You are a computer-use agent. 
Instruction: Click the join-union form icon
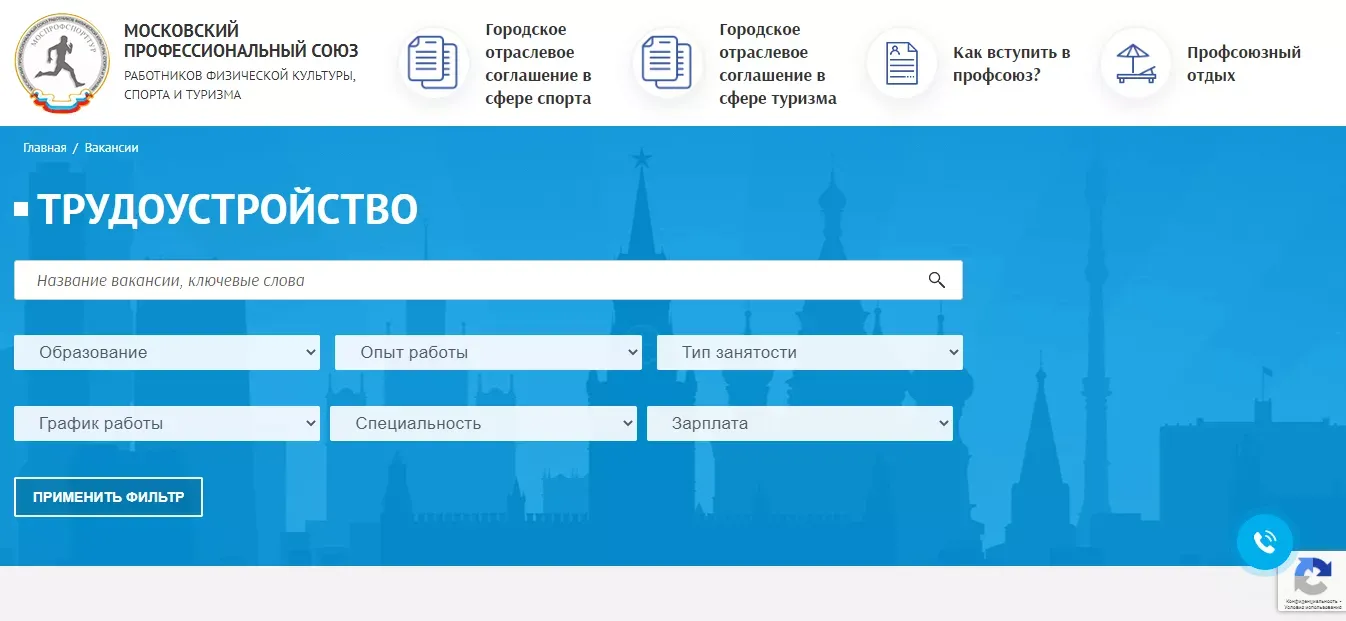(x=901, y=63)
